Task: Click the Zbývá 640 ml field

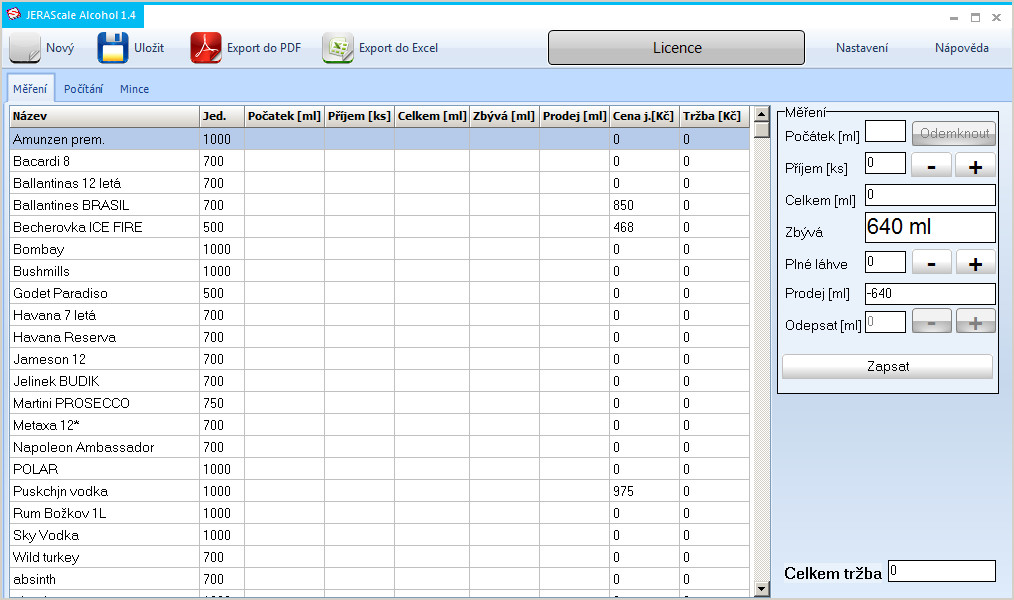Action: (x=930, y=228)
